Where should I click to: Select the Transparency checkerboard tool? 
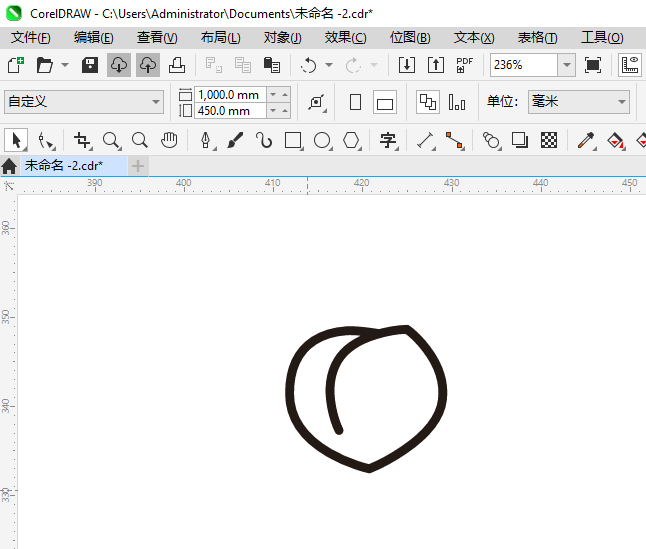pos(549,140)
